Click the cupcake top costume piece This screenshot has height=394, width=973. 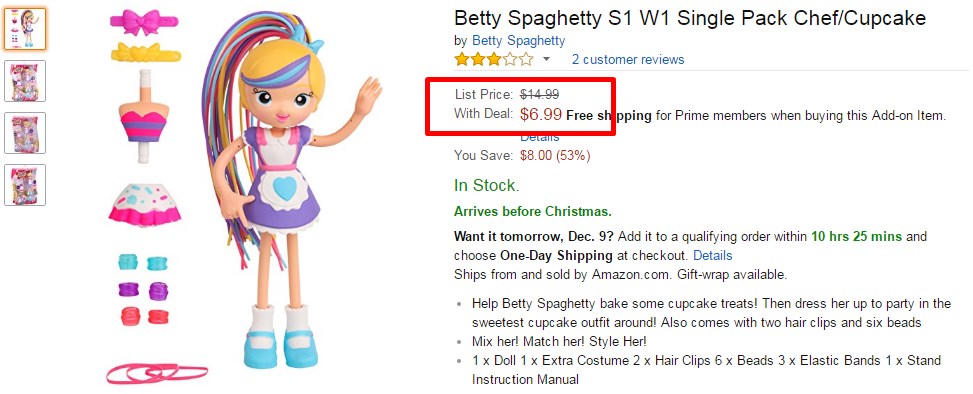point(144,116)
